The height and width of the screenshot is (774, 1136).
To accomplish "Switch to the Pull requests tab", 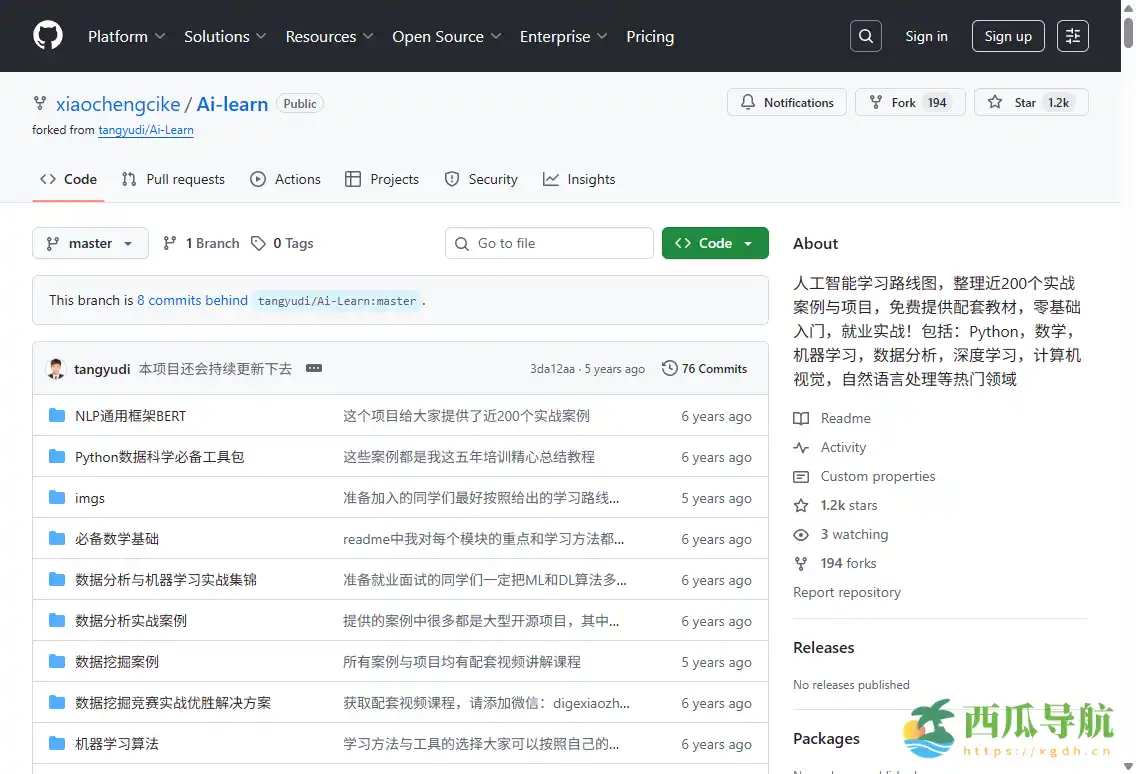I will point(173,179).
